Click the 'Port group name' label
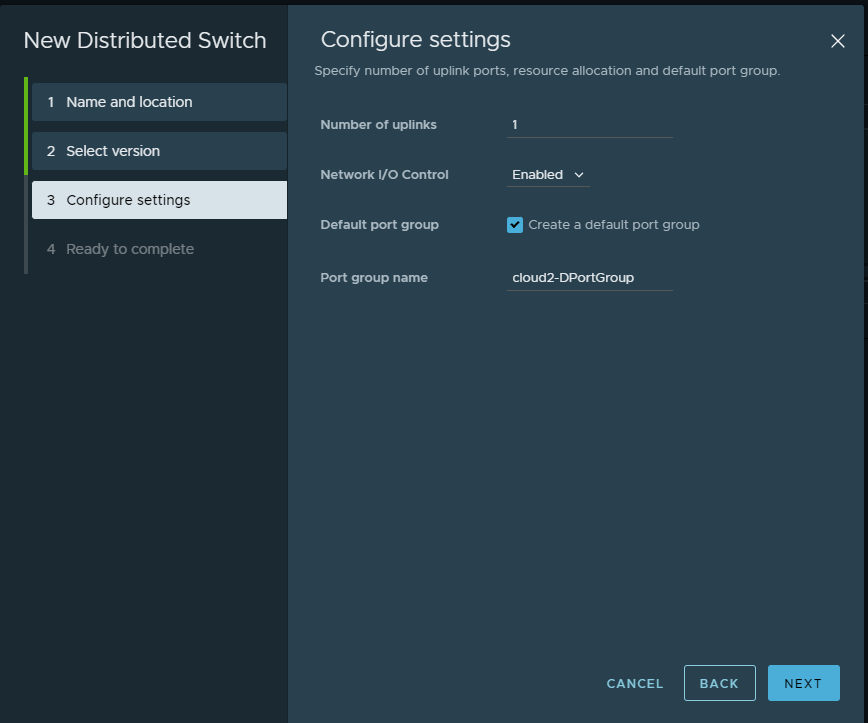Screen dimensions: 868x723 click(x=374, y=278)
